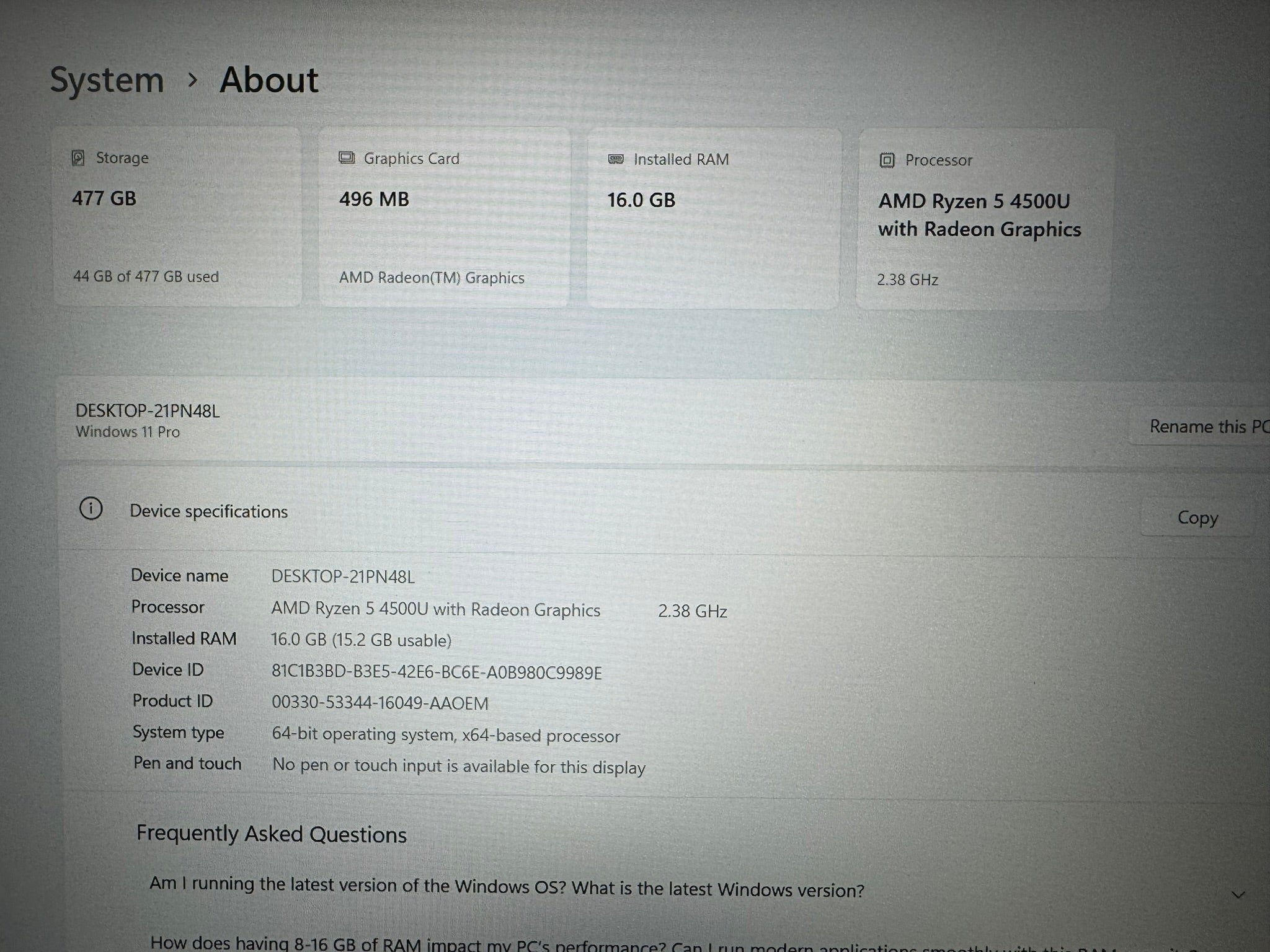This screenshot has width=1270, height=952.
Task: Click the Device specifications info icon
Action: coord(91,509)
